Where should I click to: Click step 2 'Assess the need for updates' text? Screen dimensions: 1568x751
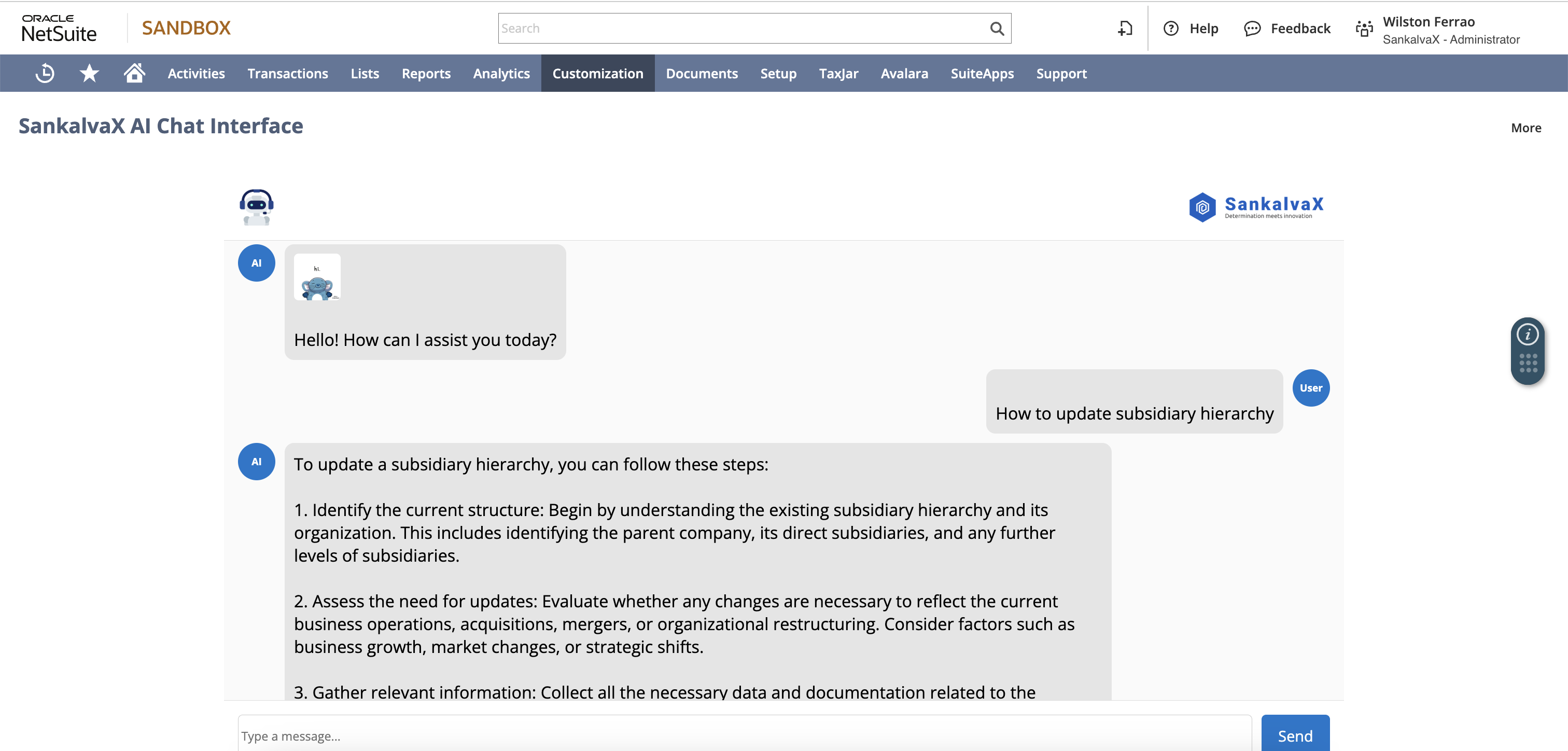(x=684, y=624)
